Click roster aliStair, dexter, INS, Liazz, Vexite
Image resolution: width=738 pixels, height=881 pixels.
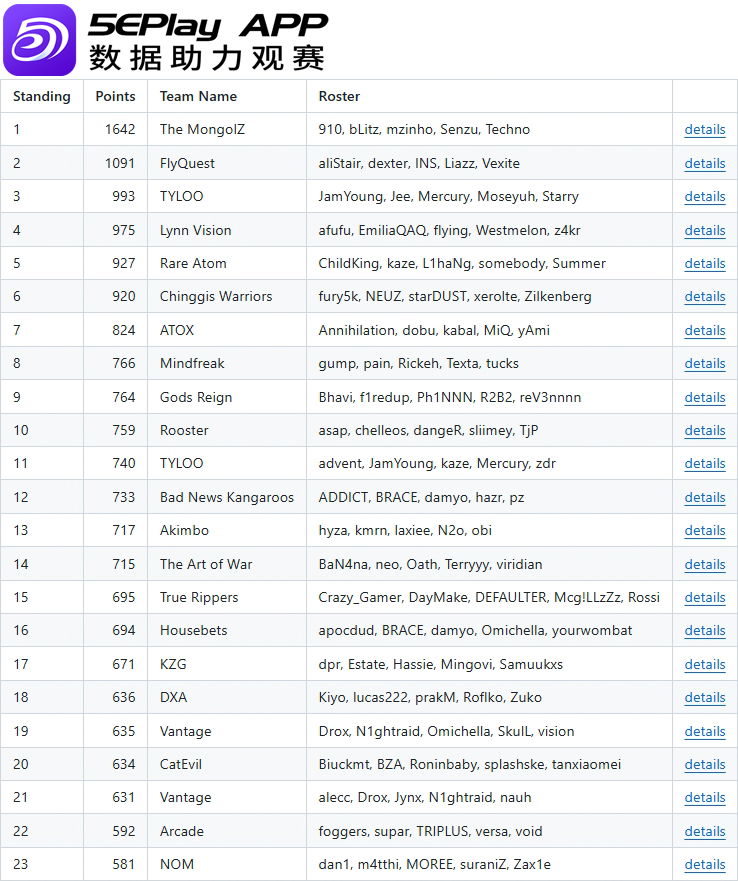tap(419, 163)
